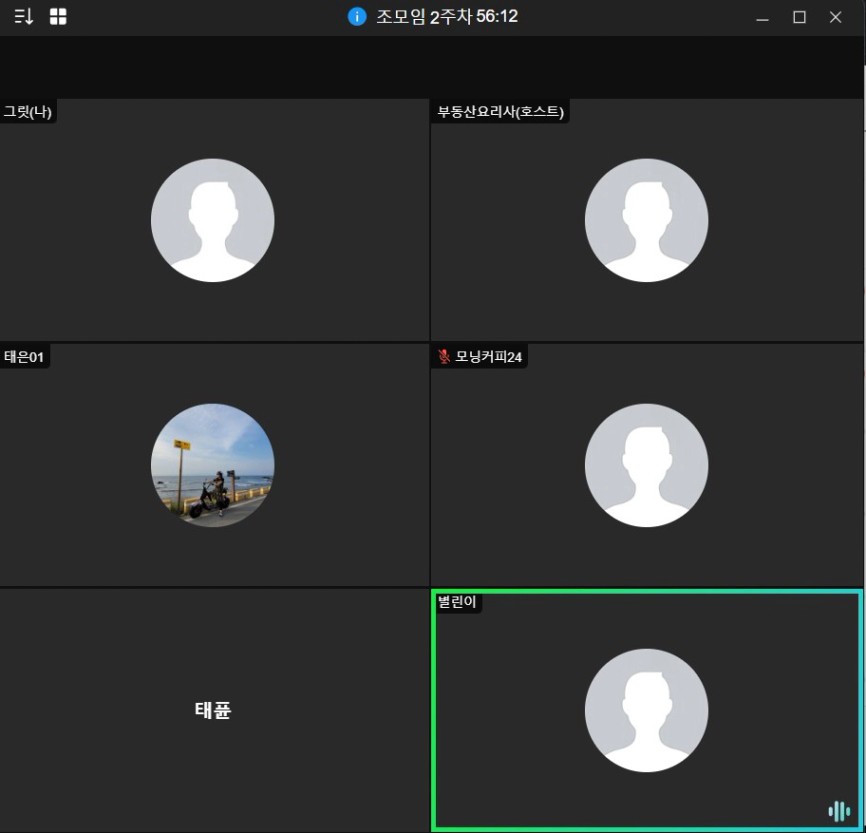Select the 부동산요리사(호스트) name label

point(500,112)
